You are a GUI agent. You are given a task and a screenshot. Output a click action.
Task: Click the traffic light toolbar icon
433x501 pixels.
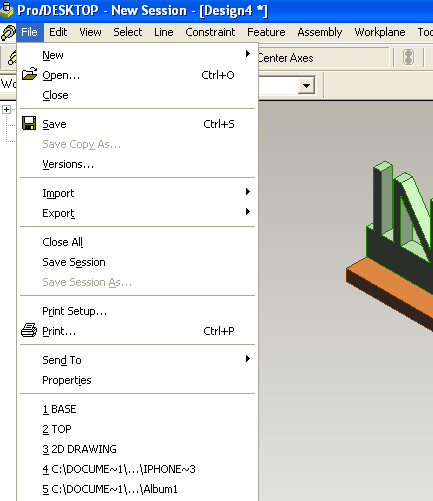[408, 57]
